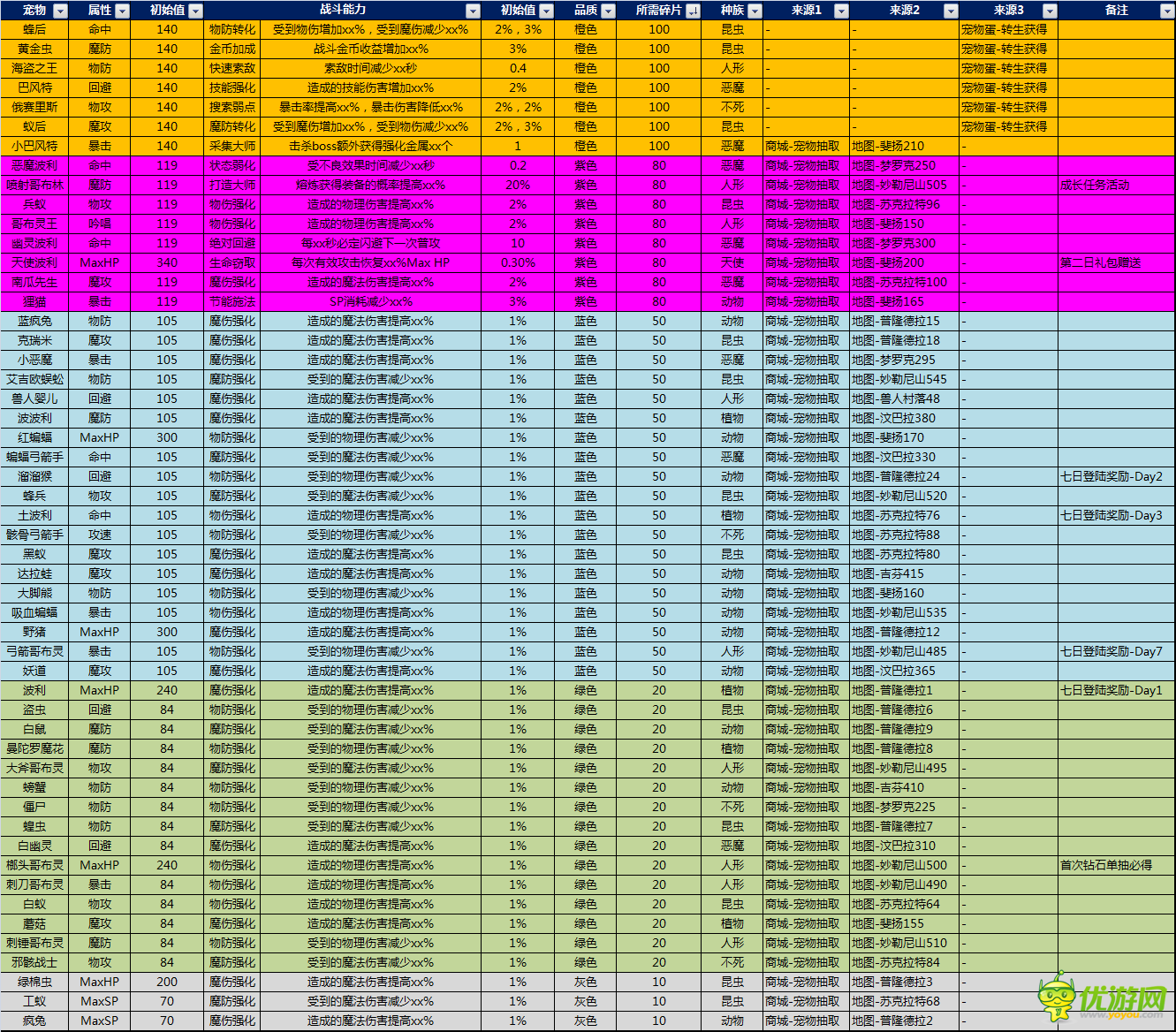Select the pet name cell 艾吉欧蜈蚣

click(x=34, y=379)
